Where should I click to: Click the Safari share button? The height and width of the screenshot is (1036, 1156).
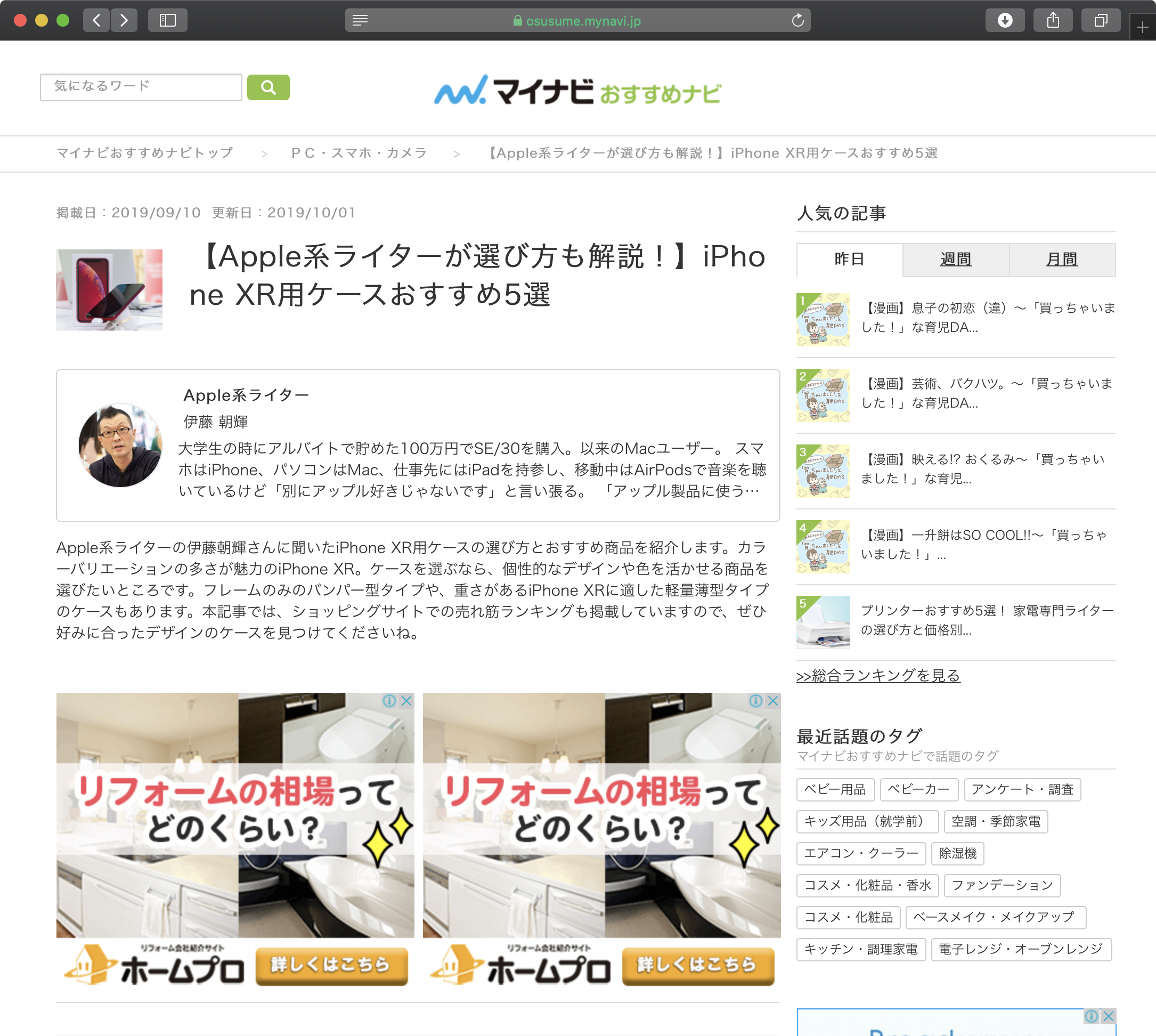tap(1053, 20)
